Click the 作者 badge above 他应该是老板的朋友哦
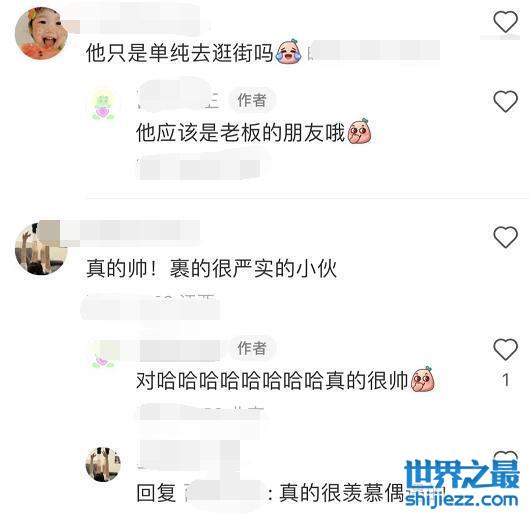This screenshot has height=514, width=529. (252, 100)
